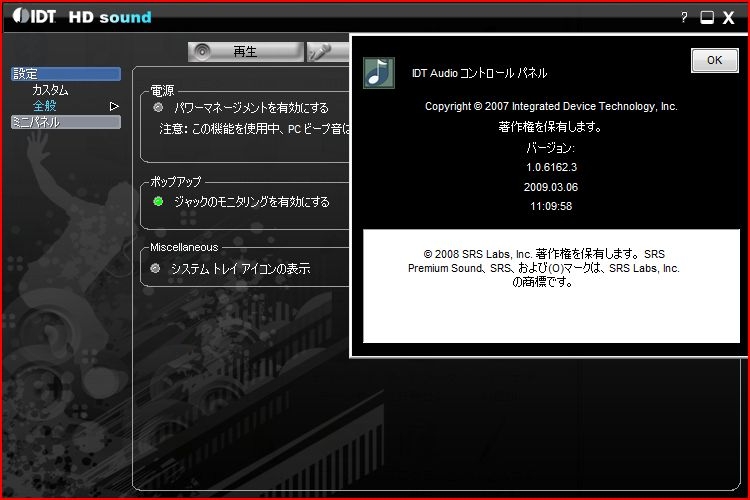This screenshot has width=750, height=500.
Task: Click the Miscellaneous group label
Action: point(184,247)
